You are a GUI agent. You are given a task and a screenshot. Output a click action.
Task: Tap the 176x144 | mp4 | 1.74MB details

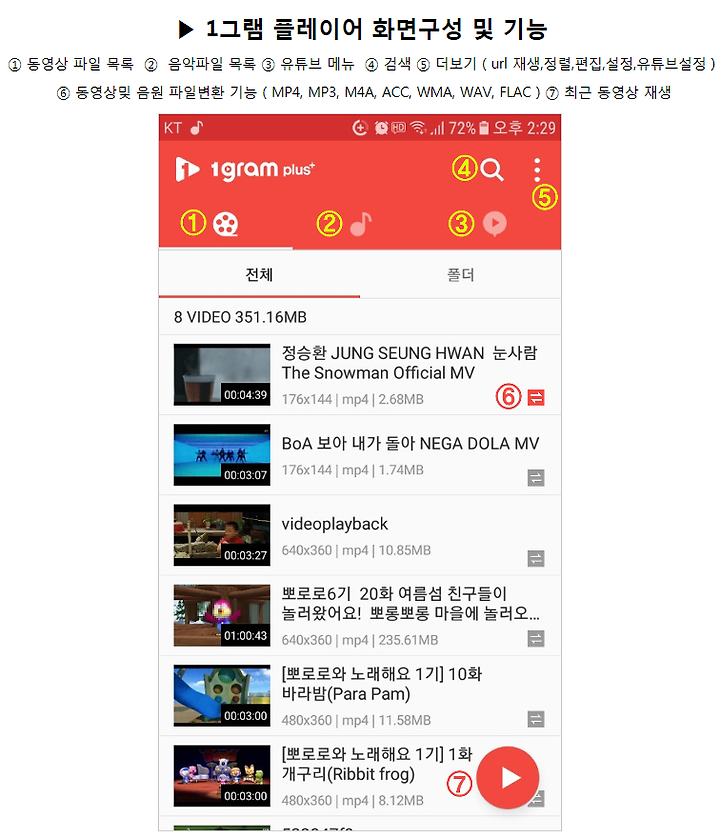[x=353, y=470]
